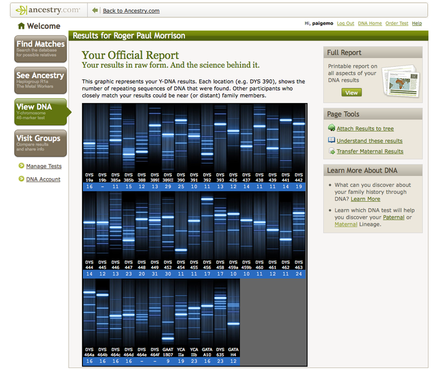This screenshot has width=445, height=375.
Task: Click Understand these results link
Action: (x=369, y=141)
